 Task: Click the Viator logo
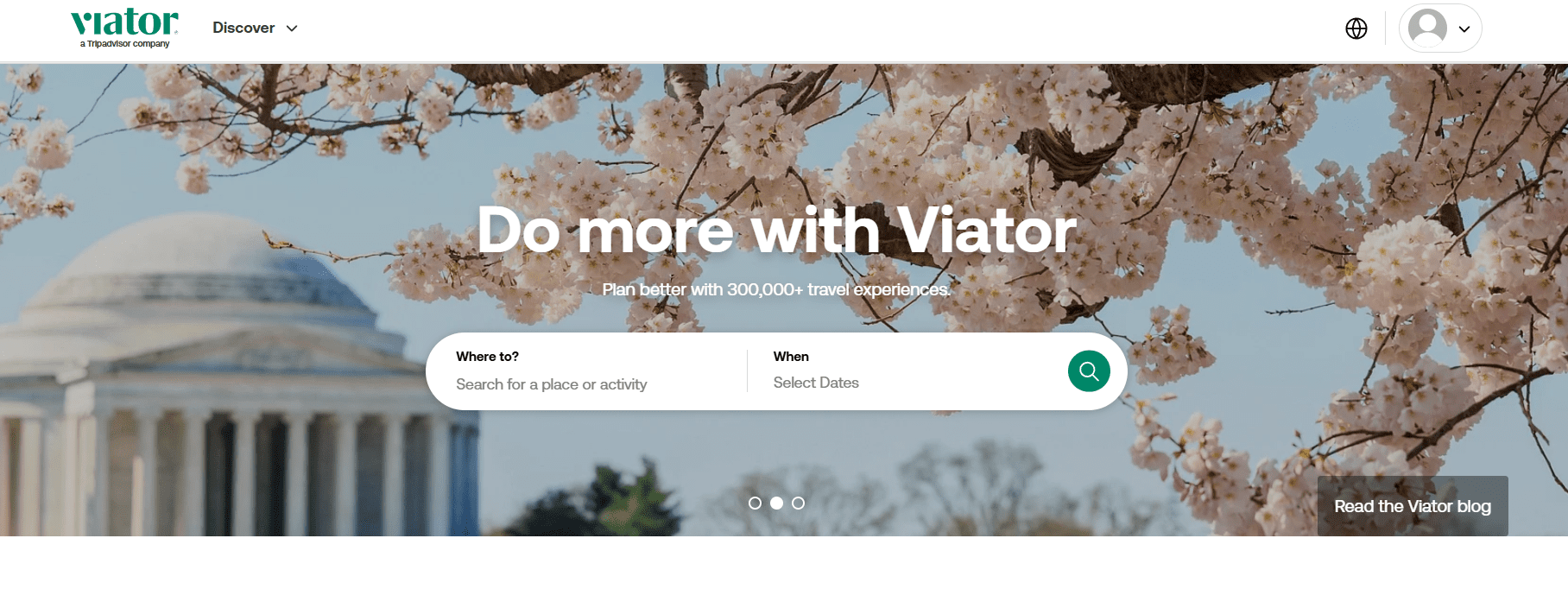(124, 28)
